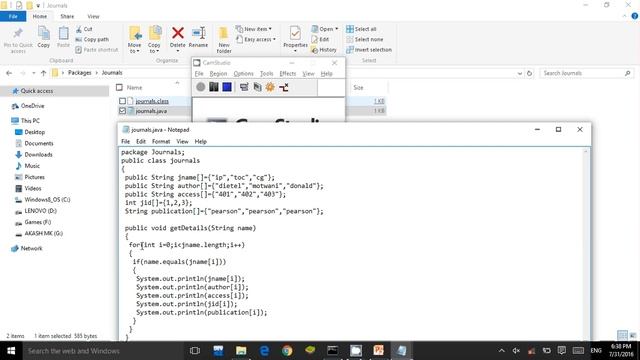
Task: Click the Explorer ribbon Help question-mark icon
Action: 635,16
